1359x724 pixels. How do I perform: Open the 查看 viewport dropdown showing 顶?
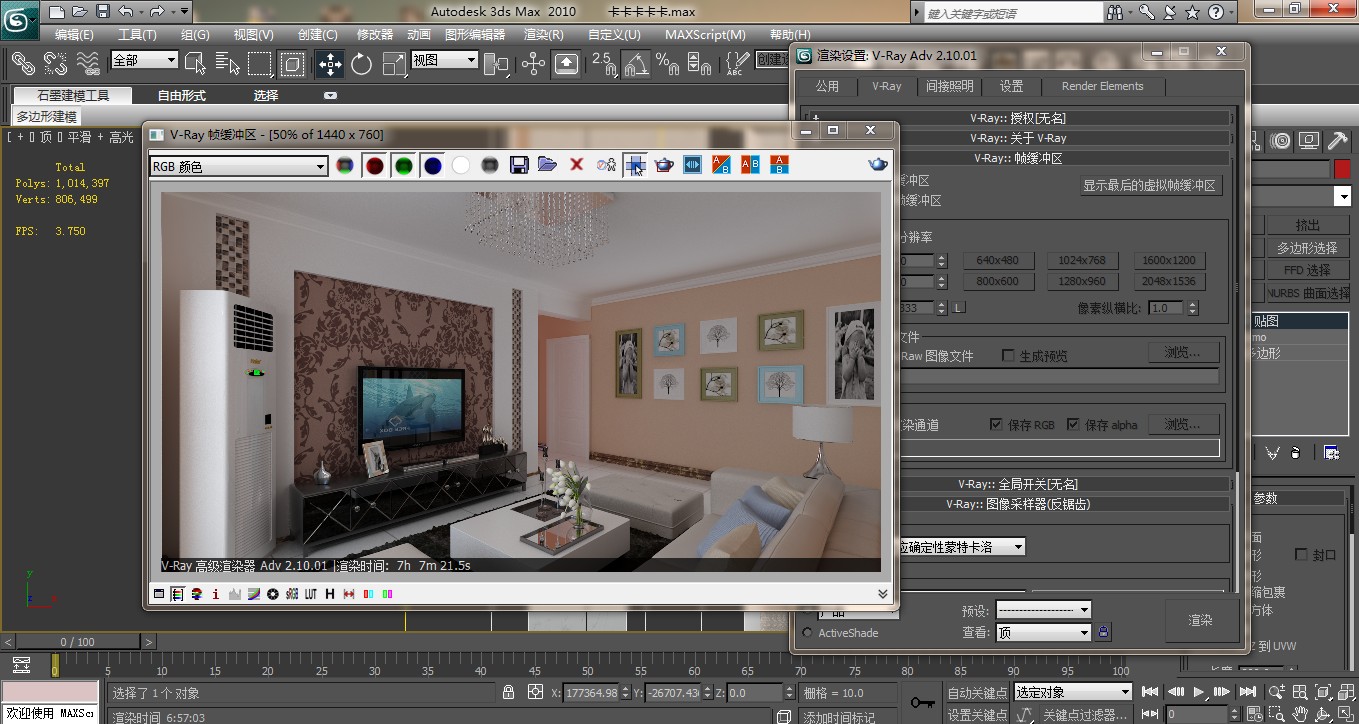(1043, 632)
